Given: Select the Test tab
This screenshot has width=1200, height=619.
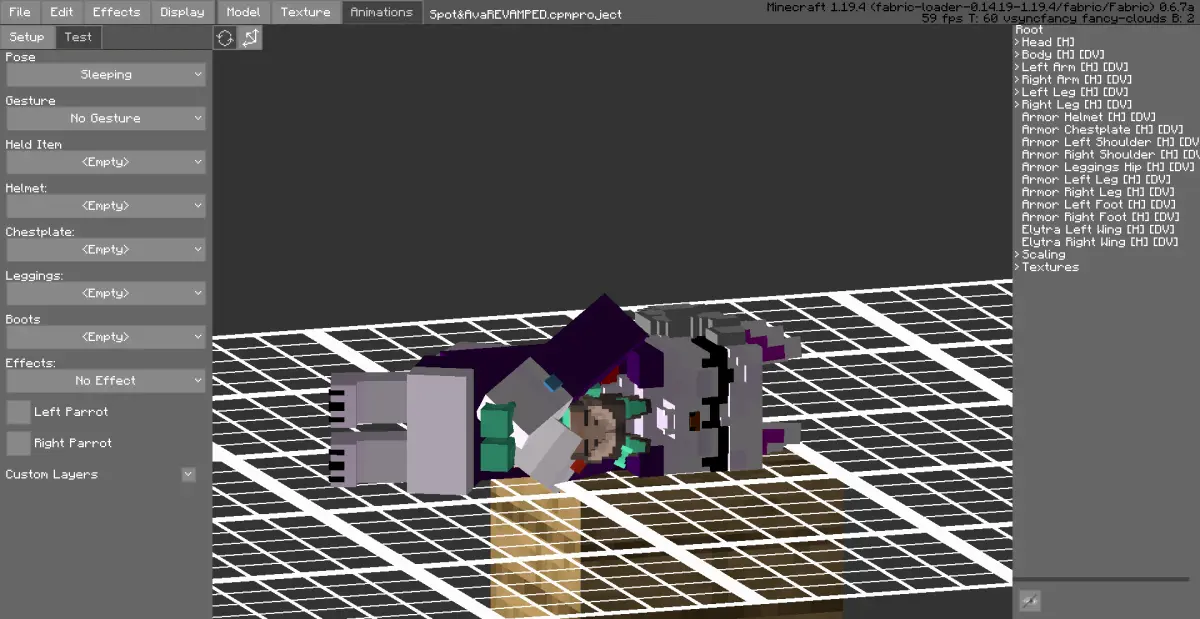Looking at the screenshot, I should tap(78, 37).
